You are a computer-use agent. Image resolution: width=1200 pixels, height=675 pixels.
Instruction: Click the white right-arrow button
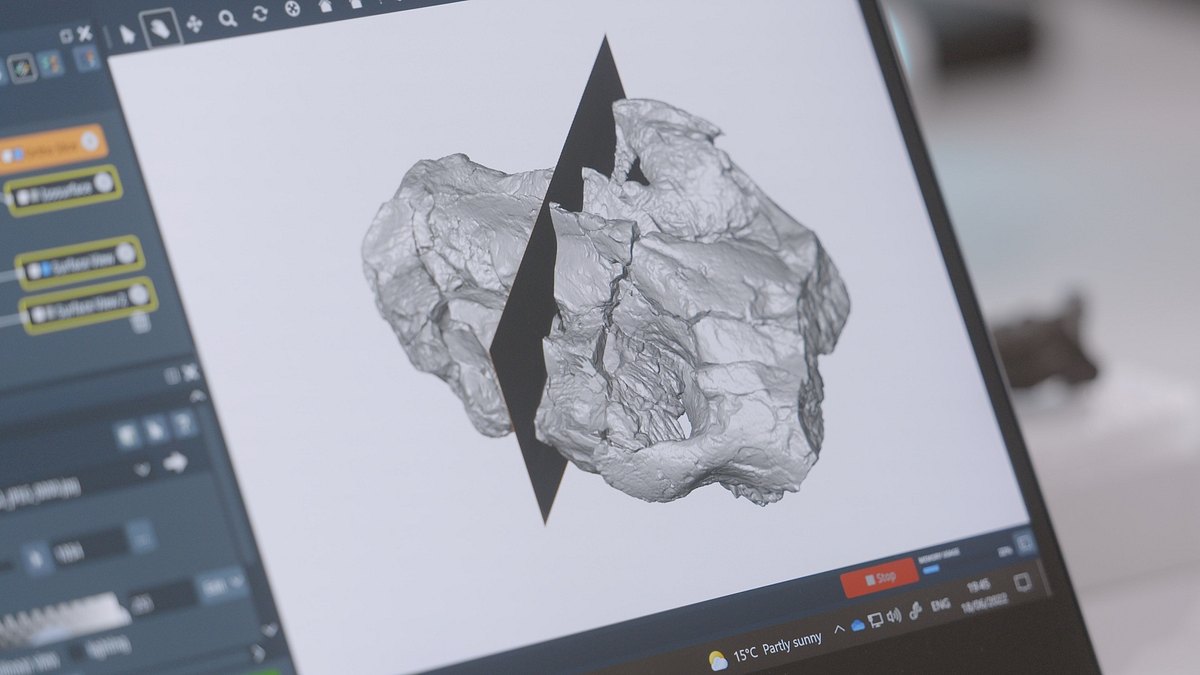(177, 463)
